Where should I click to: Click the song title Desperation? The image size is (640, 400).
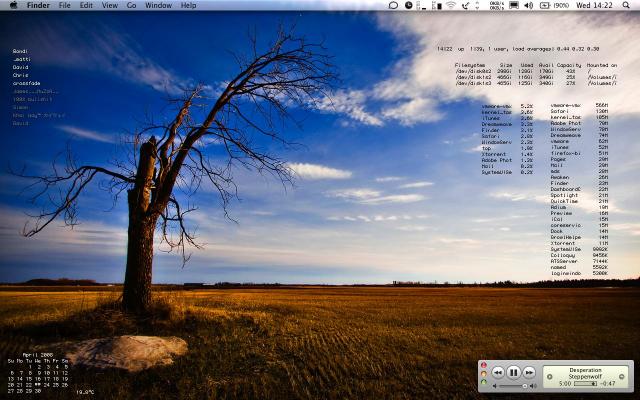(585, 370)
